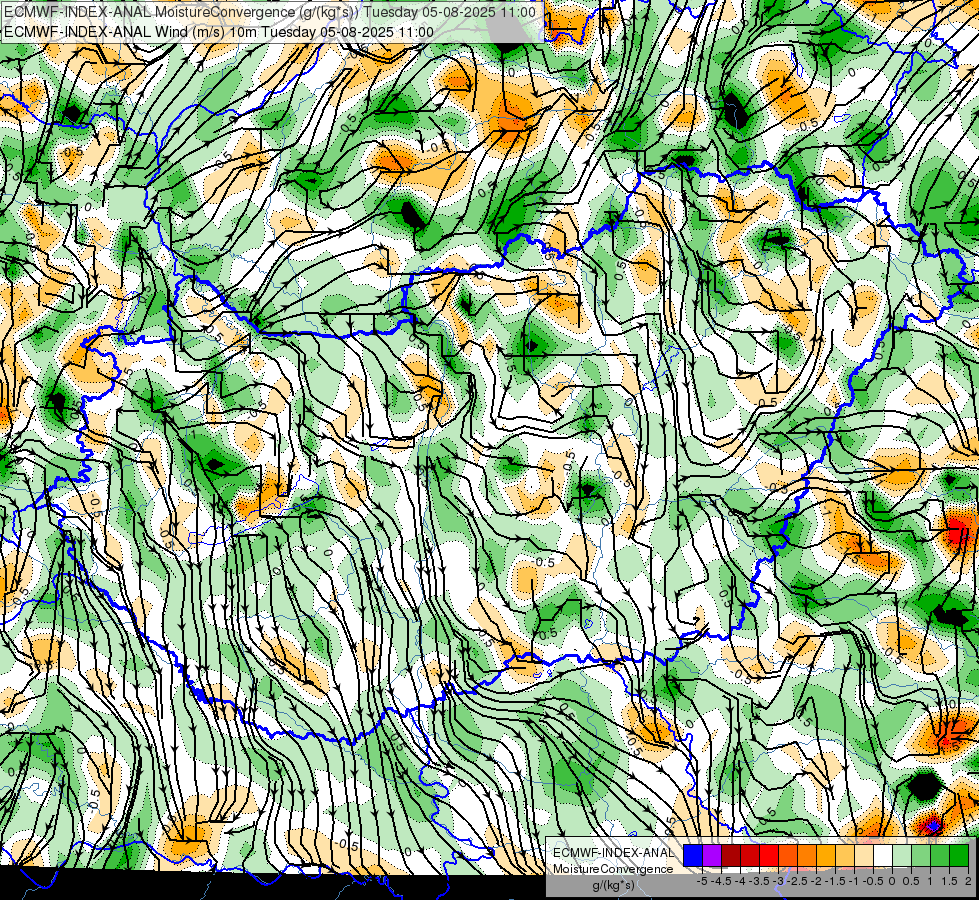Click the blue legend swatch below -5
Image resolution: width=979 pixels, height=900 pixels.
[693, 856]
